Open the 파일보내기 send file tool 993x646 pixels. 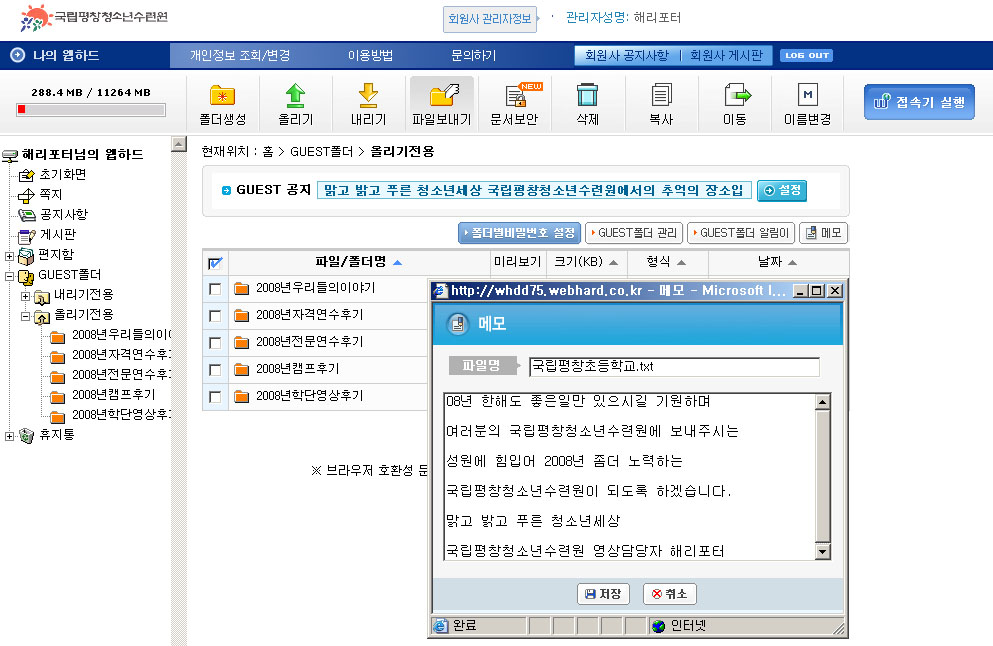coord(441,103)
